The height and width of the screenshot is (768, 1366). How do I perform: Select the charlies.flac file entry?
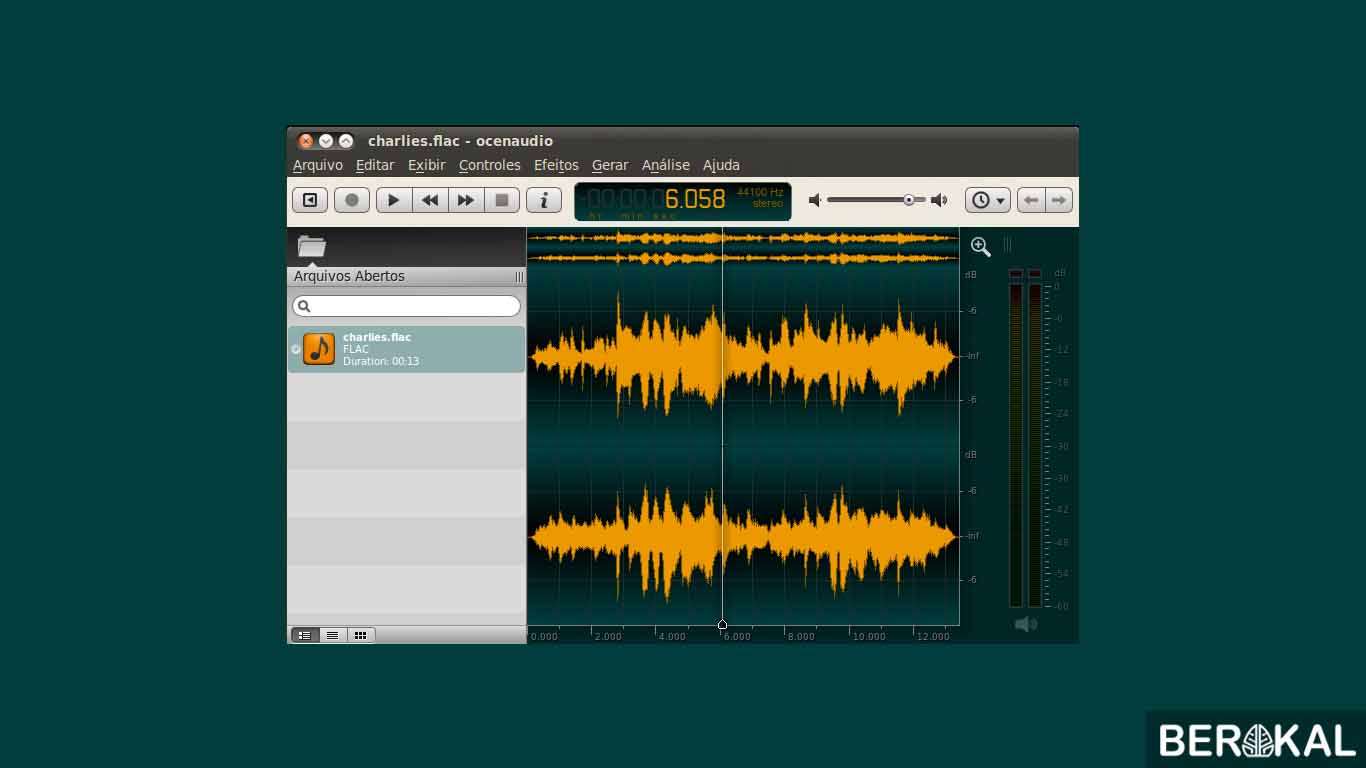406,349
